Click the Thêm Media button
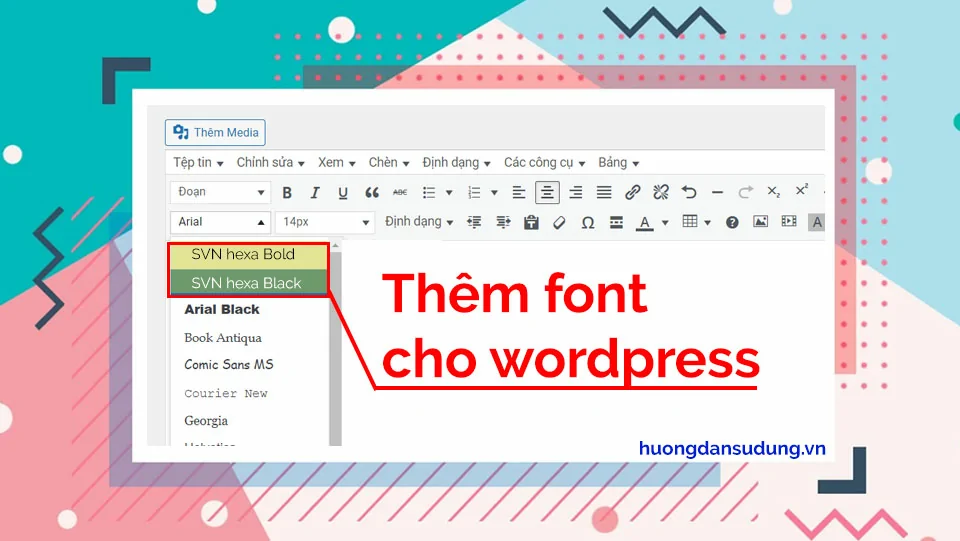Viewport: 960px width, 541px height. 215,132
